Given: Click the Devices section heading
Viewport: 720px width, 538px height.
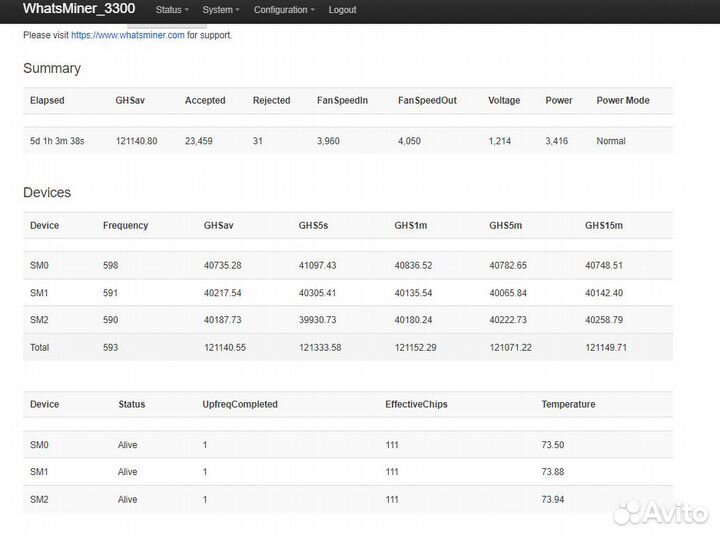Looking at the screenshot, I should [47, 192].
